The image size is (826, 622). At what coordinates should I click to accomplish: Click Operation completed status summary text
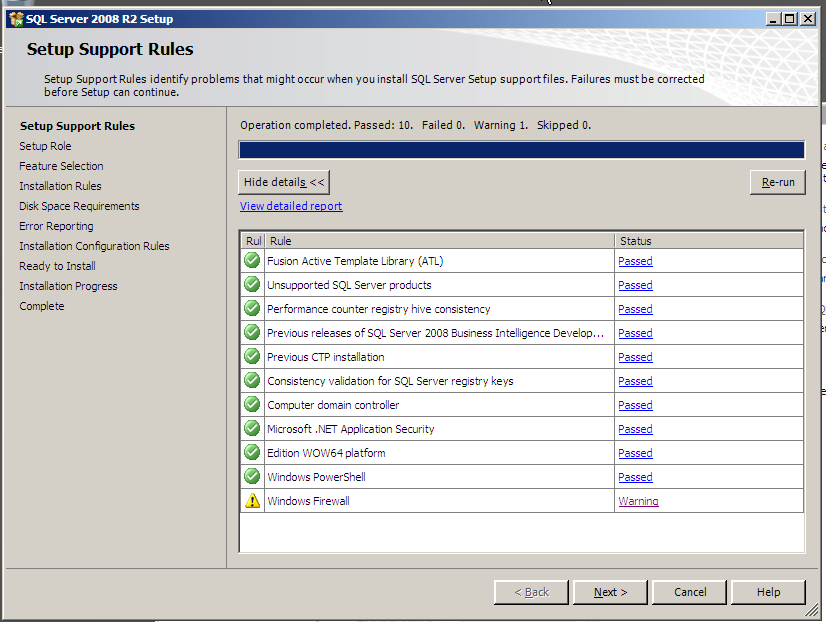tap(416, 125)
